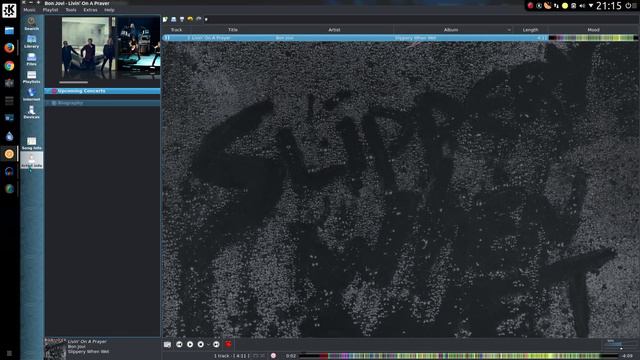Open the Extras menu
Screen dimensions: 640x360
(x=91, y=10)
